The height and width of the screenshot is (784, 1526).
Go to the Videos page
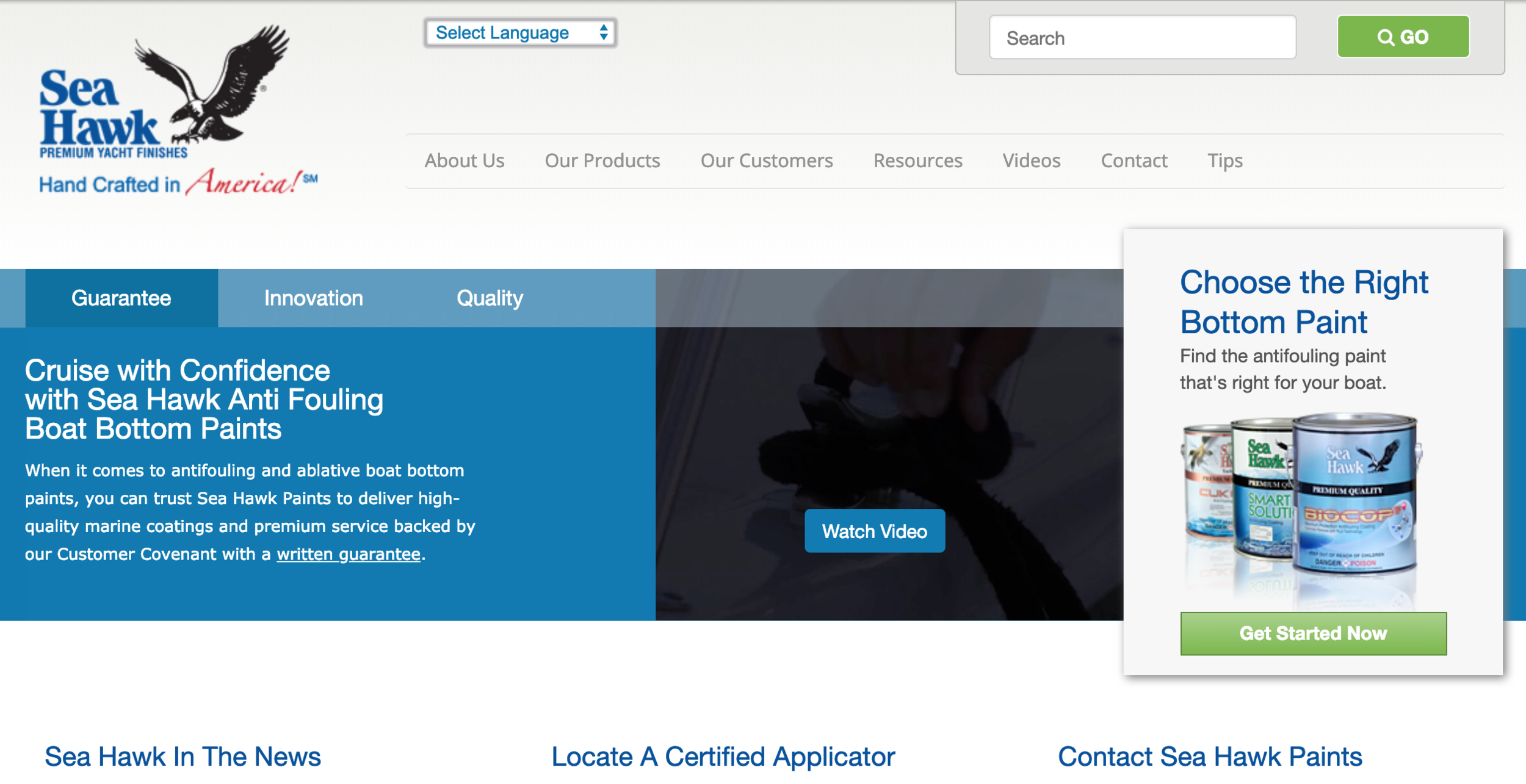[x=1032, y=161]
